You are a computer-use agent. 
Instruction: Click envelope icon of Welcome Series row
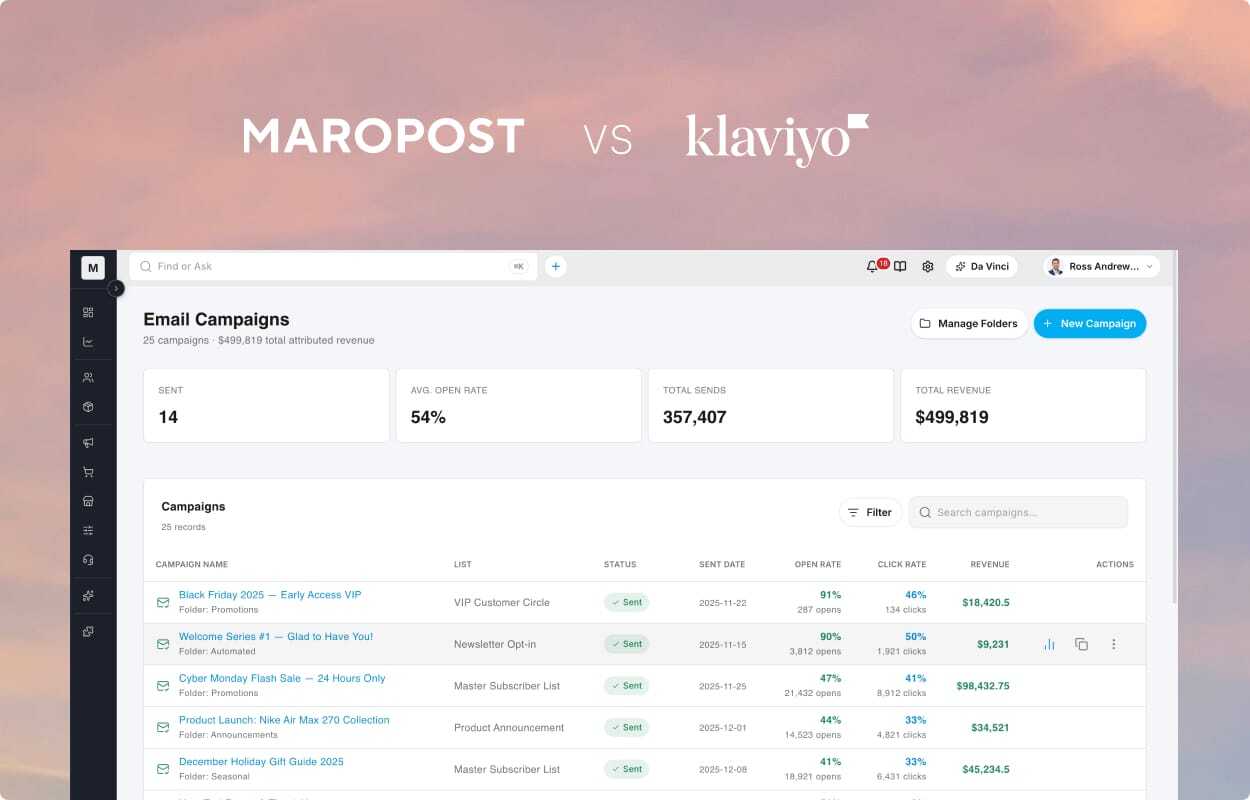click(163, 644)
